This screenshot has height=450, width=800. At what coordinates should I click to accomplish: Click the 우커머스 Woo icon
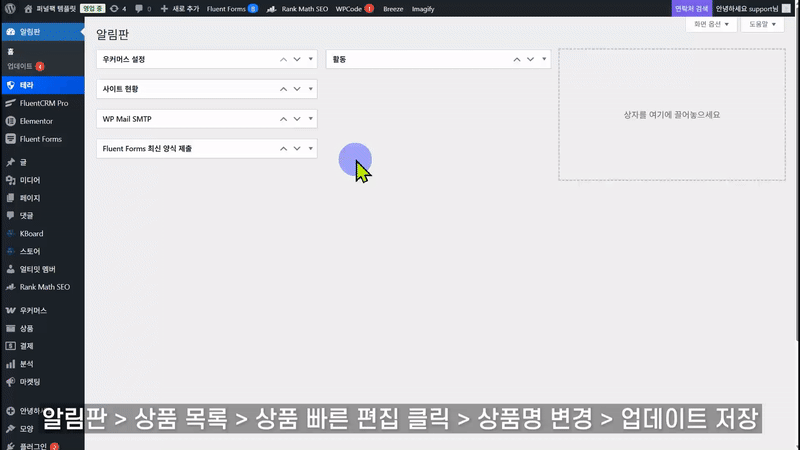[11, 310]
